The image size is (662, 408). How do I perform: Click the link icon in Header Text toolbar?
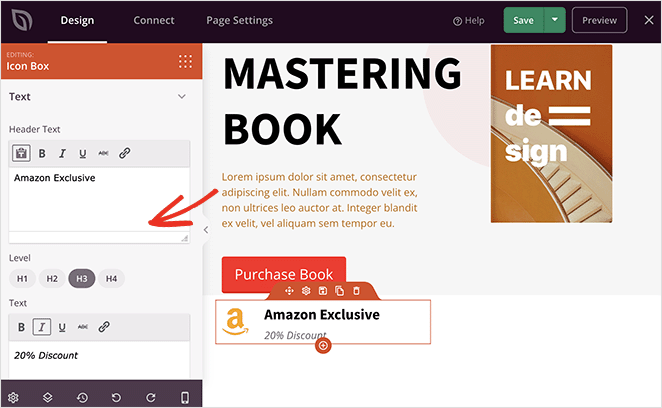pyautogui.click(x=124, y=153)
